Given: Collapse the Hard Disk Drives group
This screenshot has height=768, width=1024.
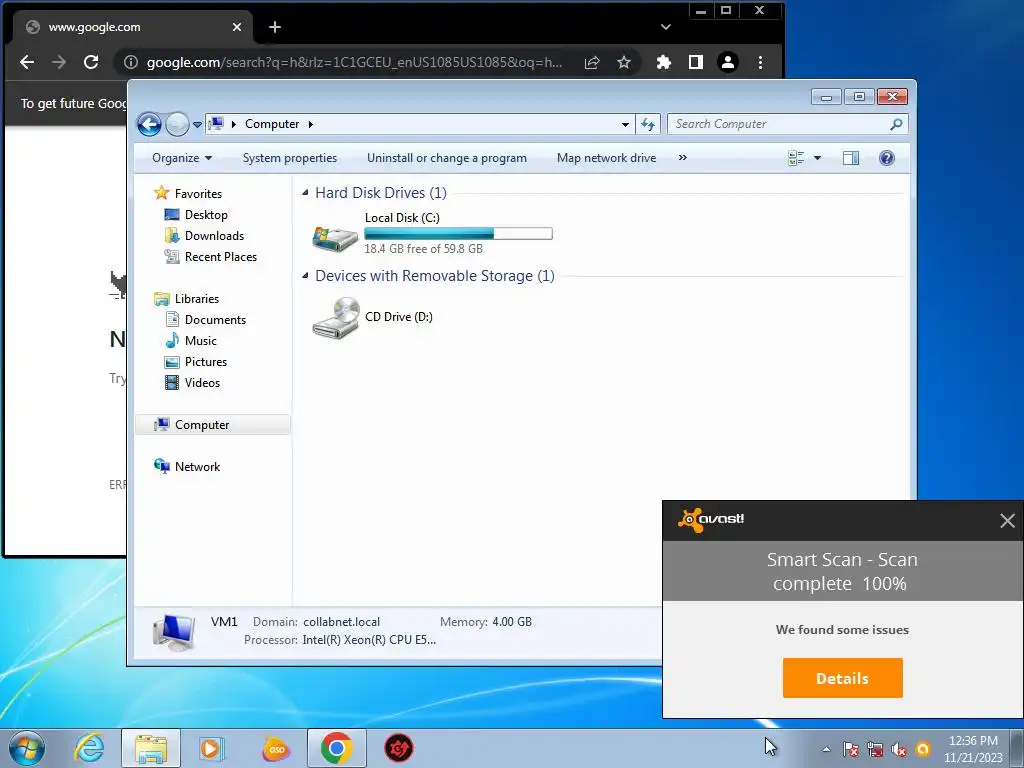Looking at the screenshot, I should coord(305,193).
